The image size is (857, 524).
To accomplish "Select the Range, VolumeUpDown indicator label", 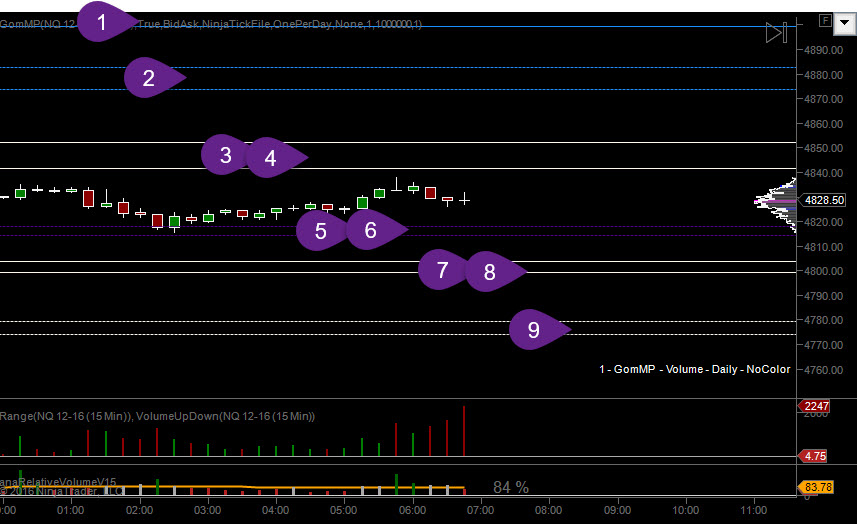I will 157,416.
